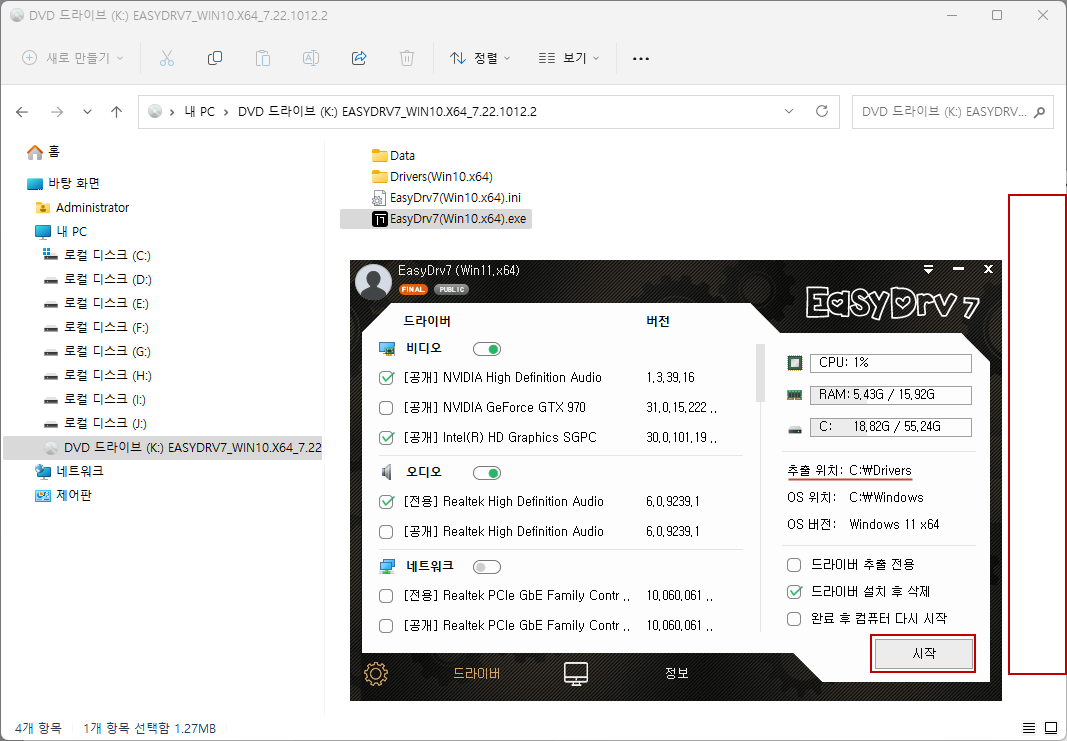Click chevron after 내 PC in address bar
Image resolution: width=1067 pixels, height=741 pixels.
(x=227, y=112)
